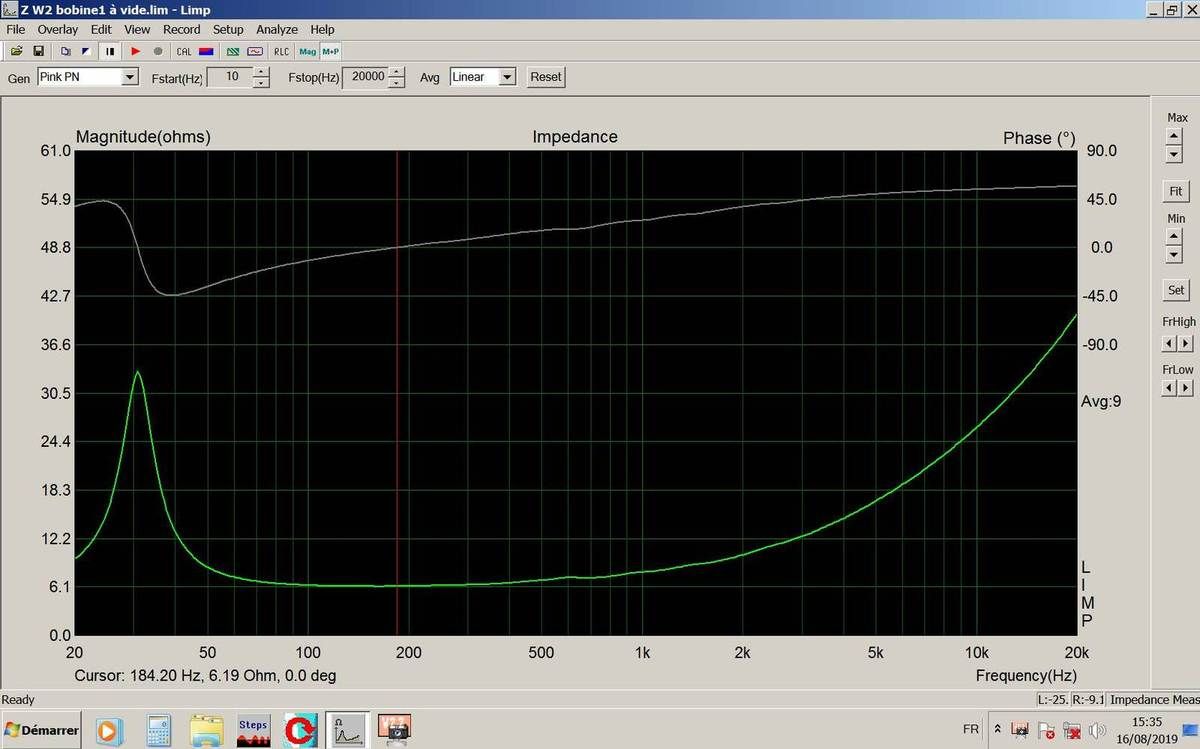Open the Overlay menu

click(58, 30)
